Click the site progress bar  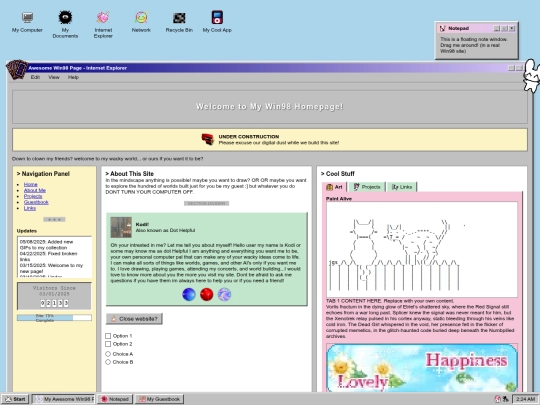point(54,318)
